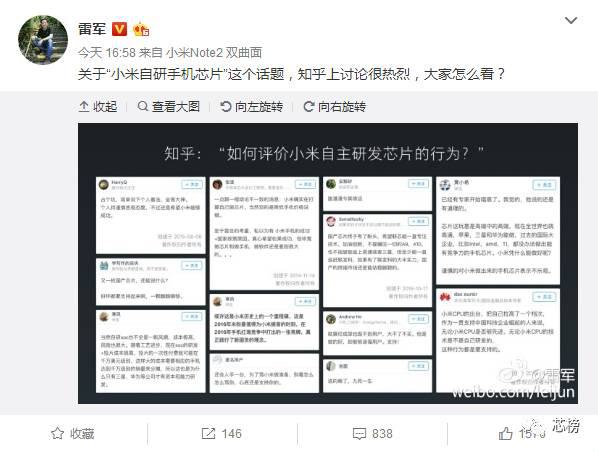Click the clockwise rotate arrow icon

point(309,106)
